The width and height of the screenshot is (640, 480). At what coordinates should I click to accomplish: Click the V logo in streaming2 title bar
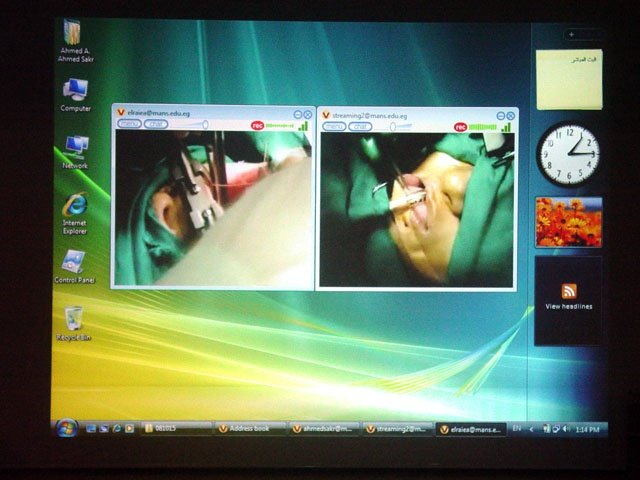click(326, 116)
